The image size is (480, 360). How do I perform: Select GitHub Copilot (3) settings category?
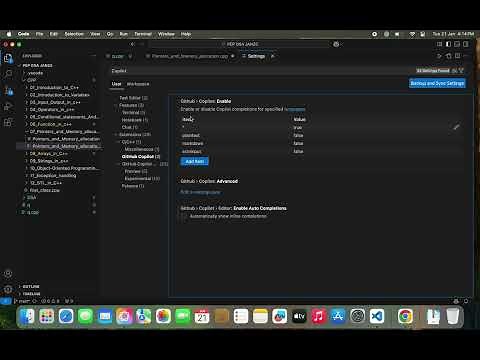(x=141, y=157)
